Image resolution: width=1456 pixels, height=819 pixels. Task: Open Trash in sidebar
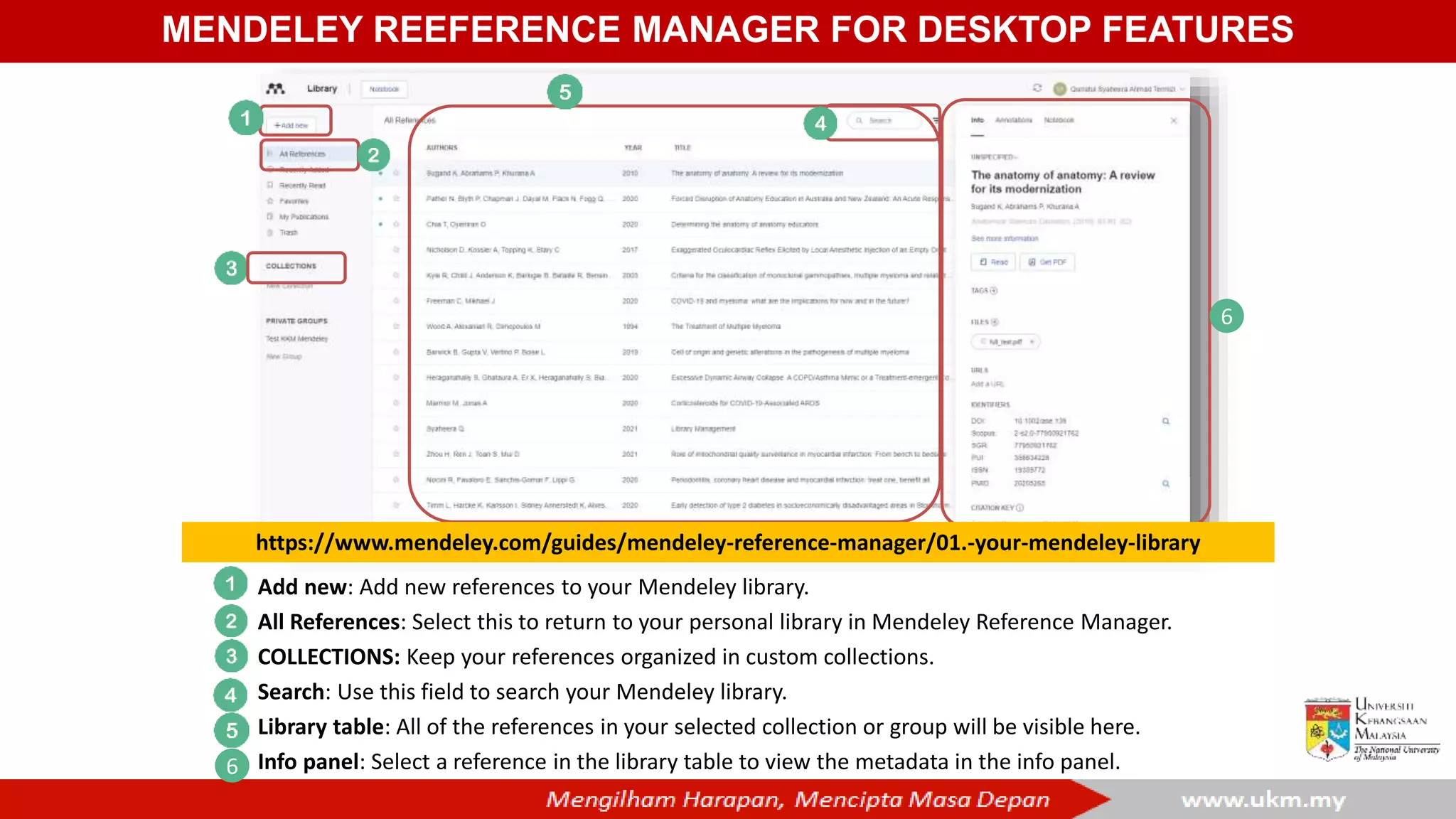[288, 232]
